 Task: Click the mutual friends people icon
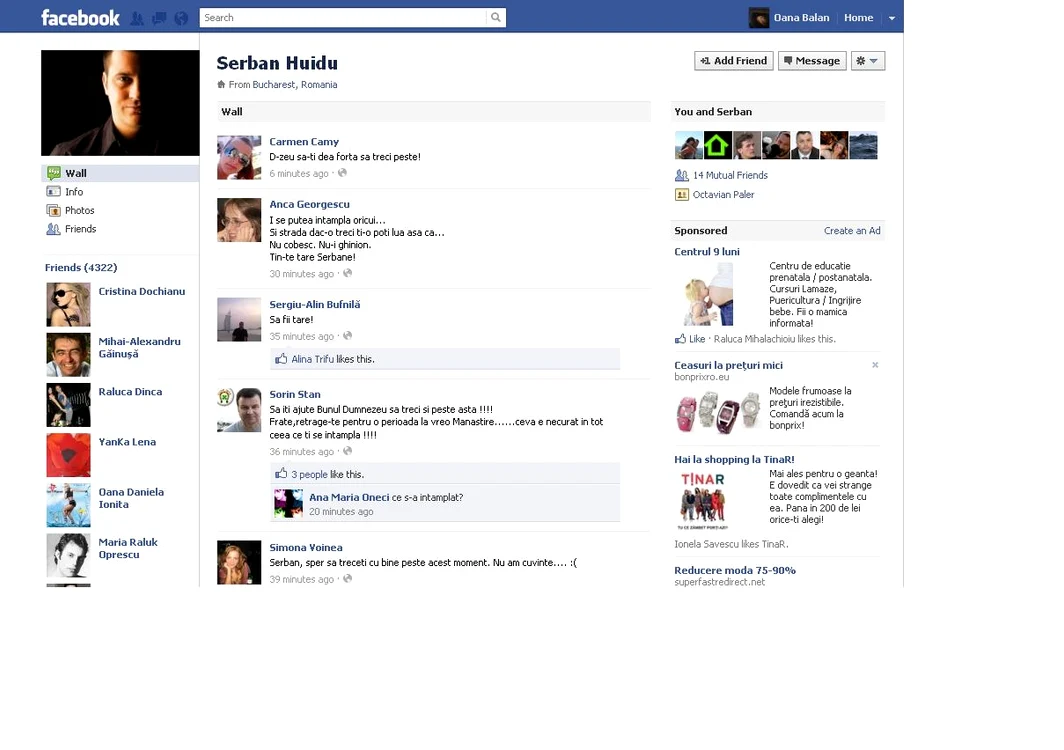pyautogui.click(x=681, y=175)
